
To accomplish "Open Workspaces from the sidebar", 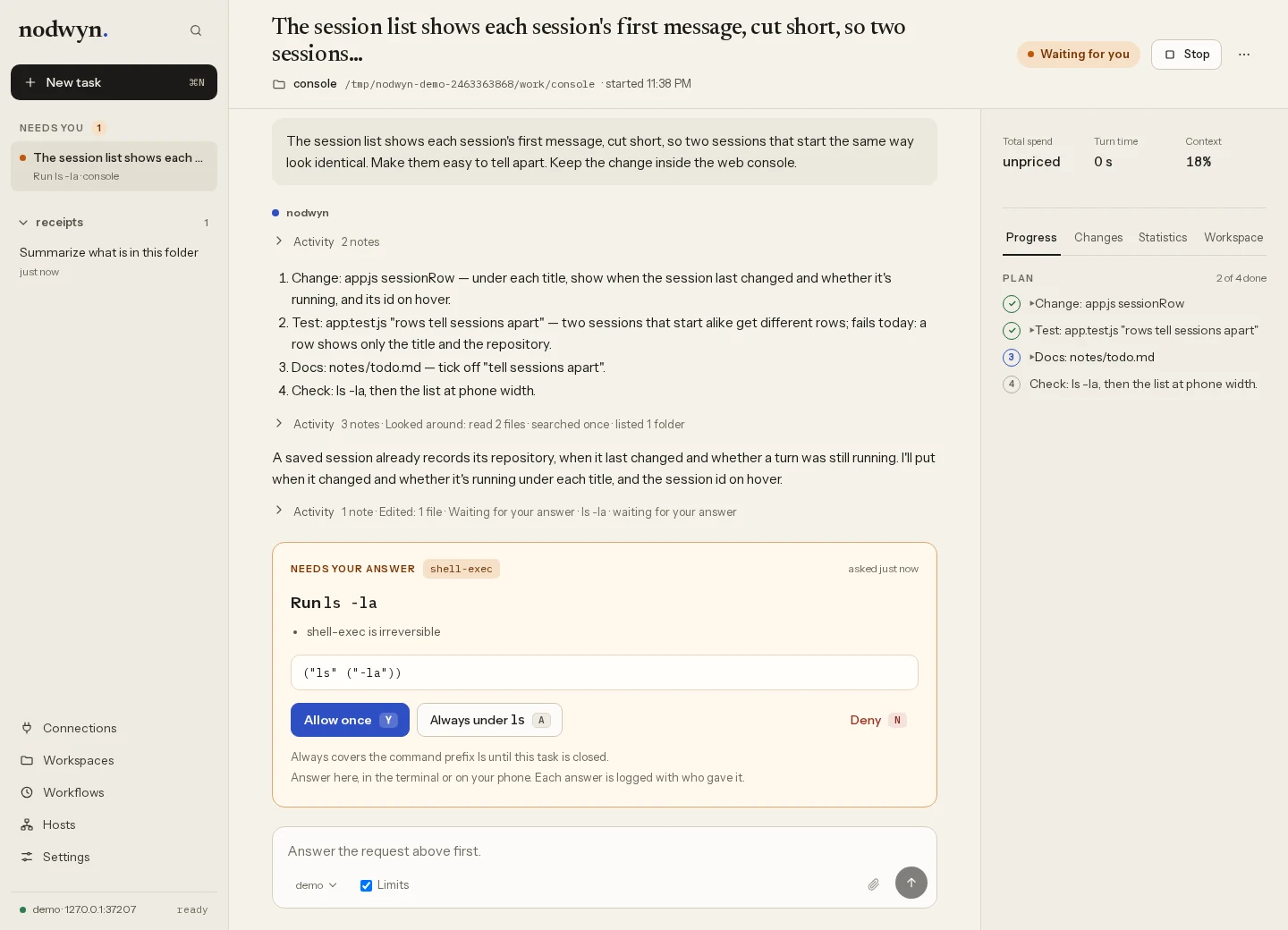I will [114, 760].
